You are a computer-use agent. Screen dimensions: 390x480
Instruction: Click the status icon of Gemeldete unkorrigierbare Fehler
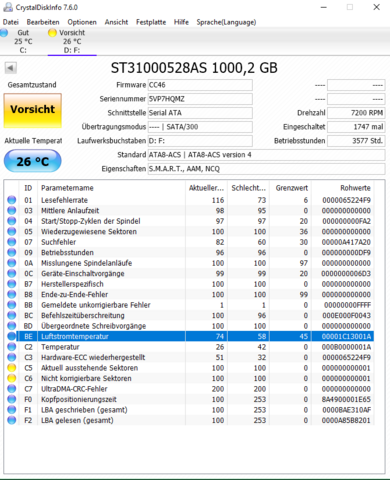click(x=12, y=305)
